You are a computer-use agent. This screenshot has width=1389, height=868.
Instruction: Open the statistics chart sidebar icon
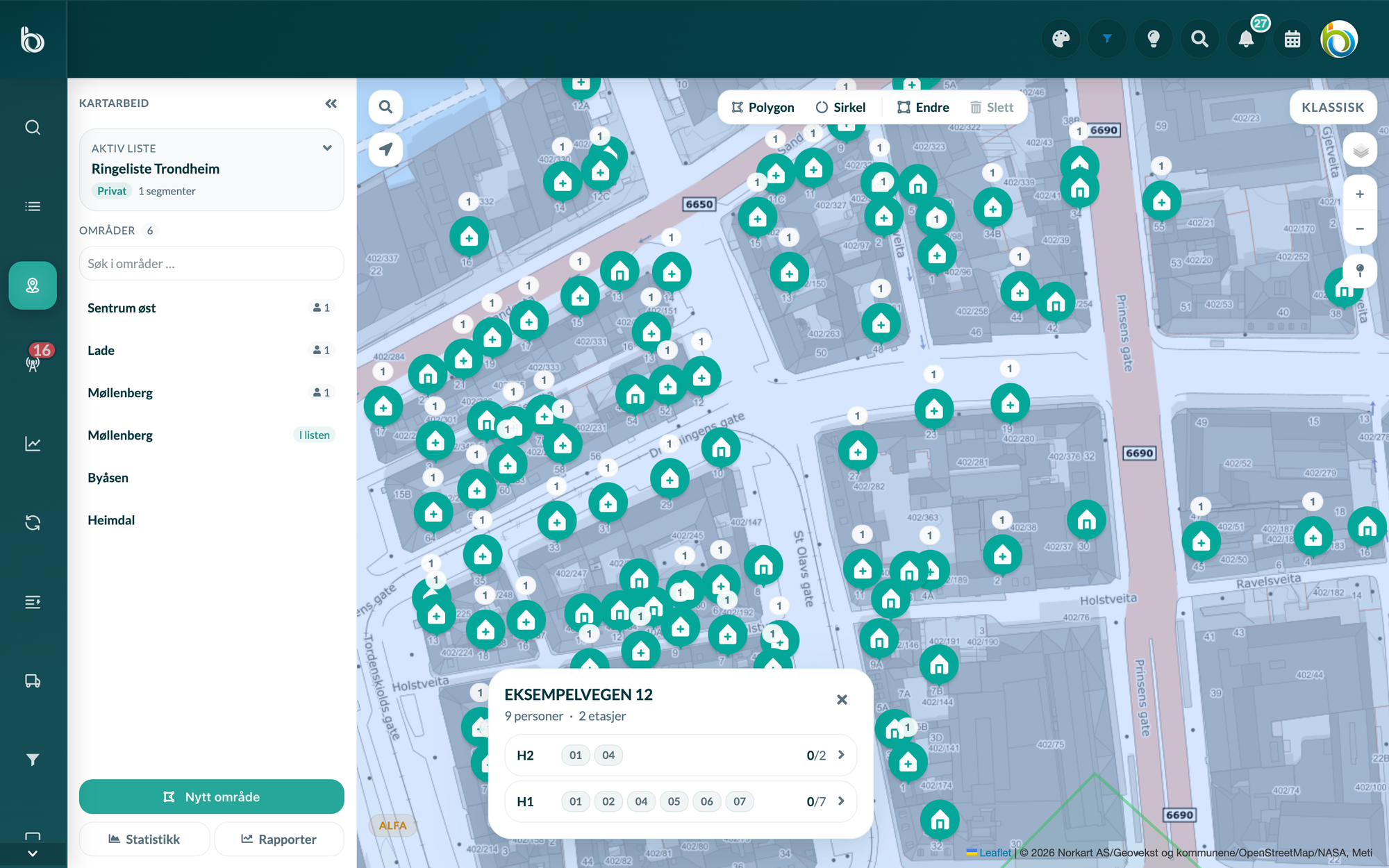click(33, 444)
